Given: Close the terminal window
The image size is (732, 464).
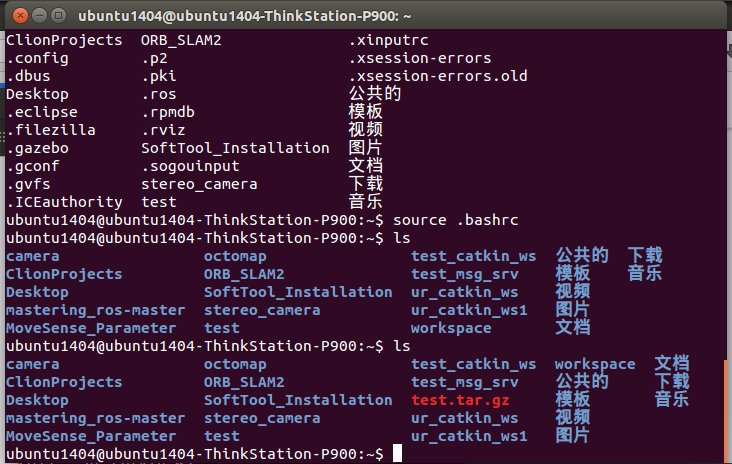Looking at the screenshot, I should [x=20, y=16].
